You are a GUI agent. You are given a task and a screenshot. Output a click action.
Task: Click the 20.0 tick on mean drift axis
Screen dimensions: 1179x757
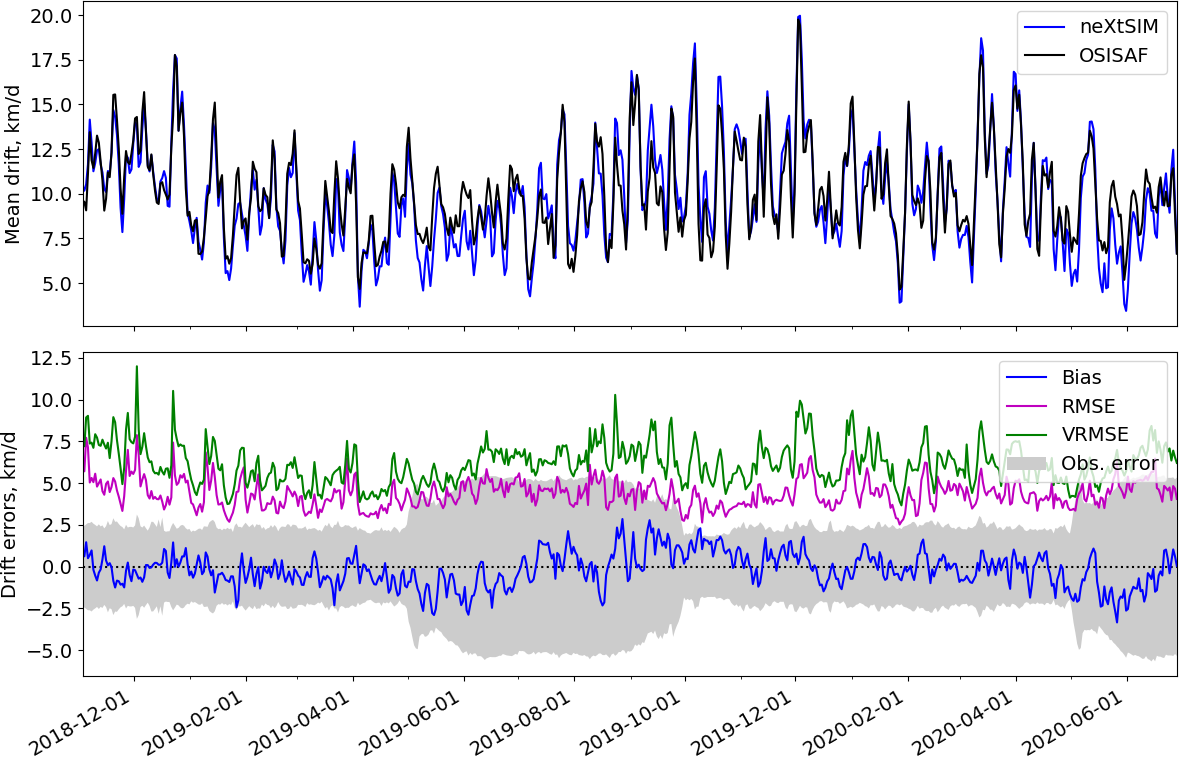pyautogui.click(x=50, y=16)
